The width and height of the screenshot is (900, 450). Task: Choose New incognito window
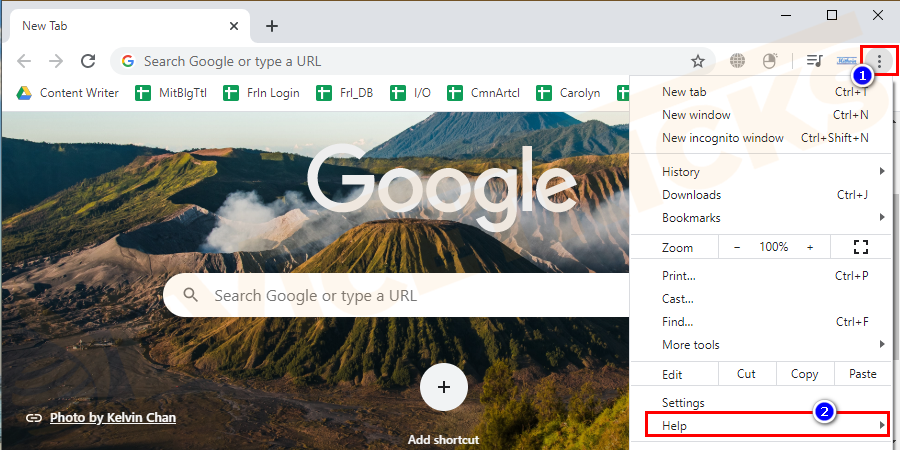pyautogui.click(x=761, y=138)
